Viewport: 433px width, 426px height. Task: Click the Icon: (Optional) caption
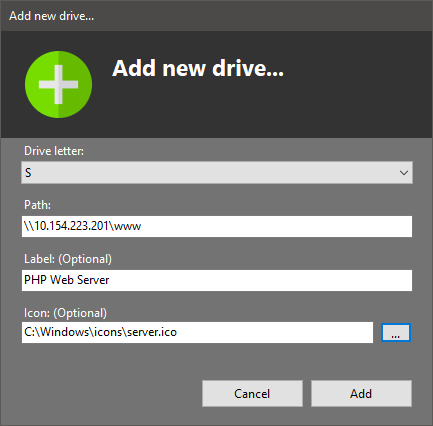tap(65, 313)
